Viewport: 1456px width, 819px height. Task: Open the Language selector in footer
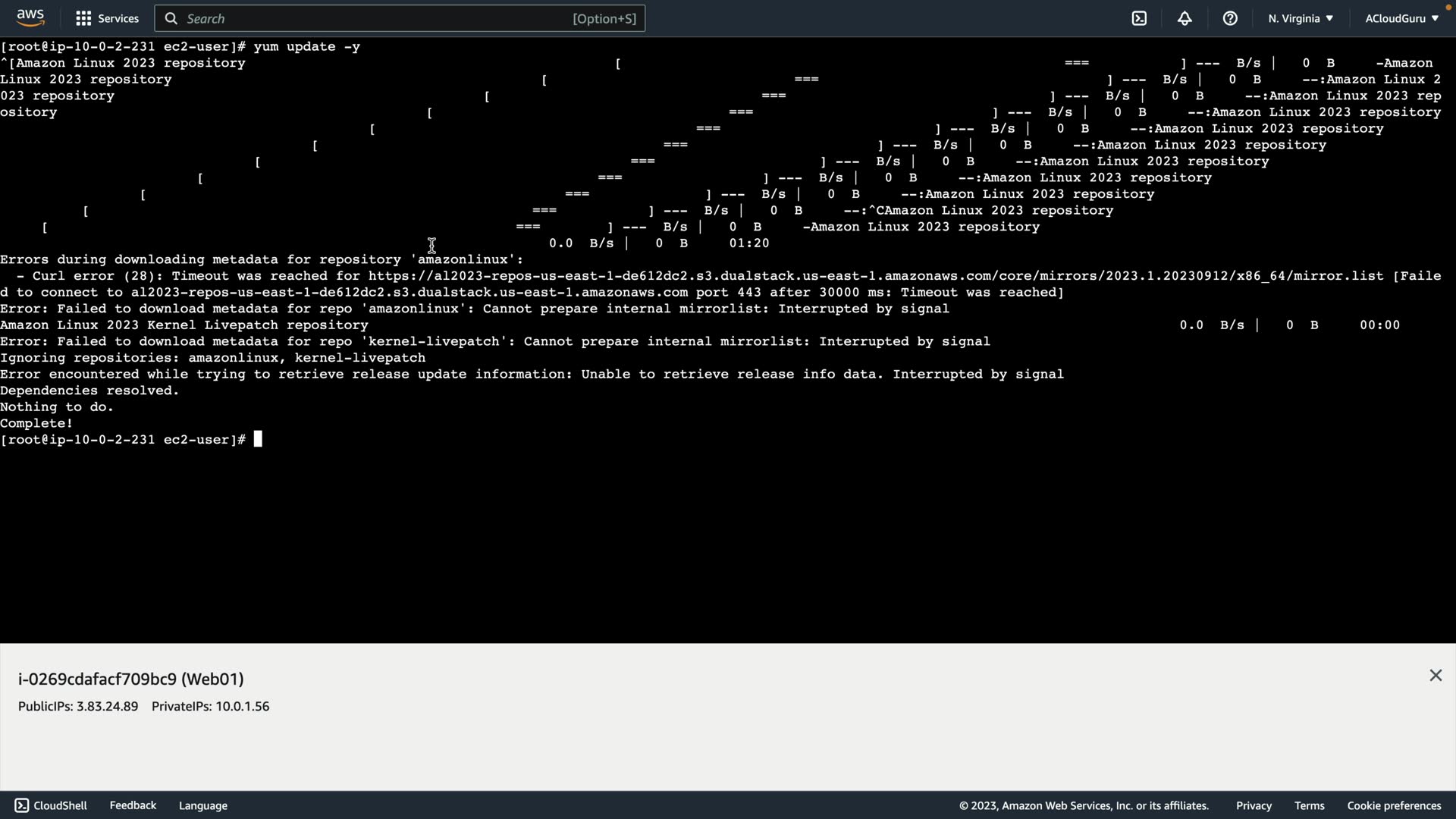(202, 805)
